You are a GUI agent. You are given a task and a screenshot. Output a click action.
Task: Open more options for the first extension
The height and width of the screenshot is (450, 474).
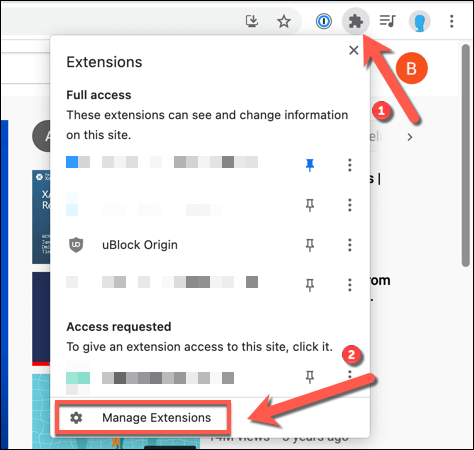click(350, 165)
